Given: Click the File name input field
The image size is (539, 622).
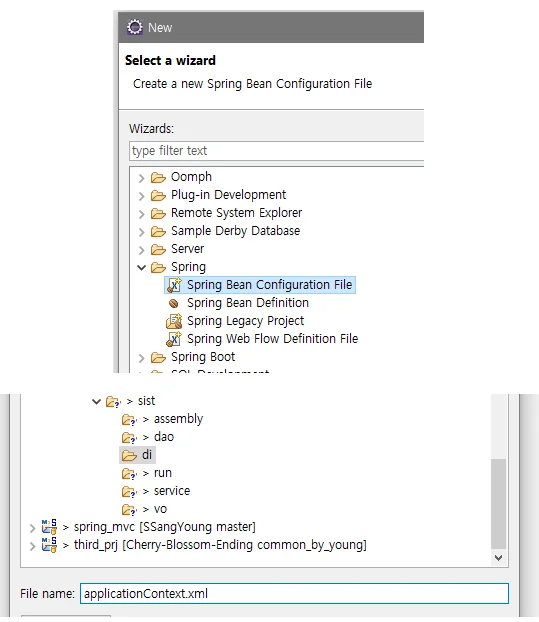Looking at the screenshot, I should [294, 593].
